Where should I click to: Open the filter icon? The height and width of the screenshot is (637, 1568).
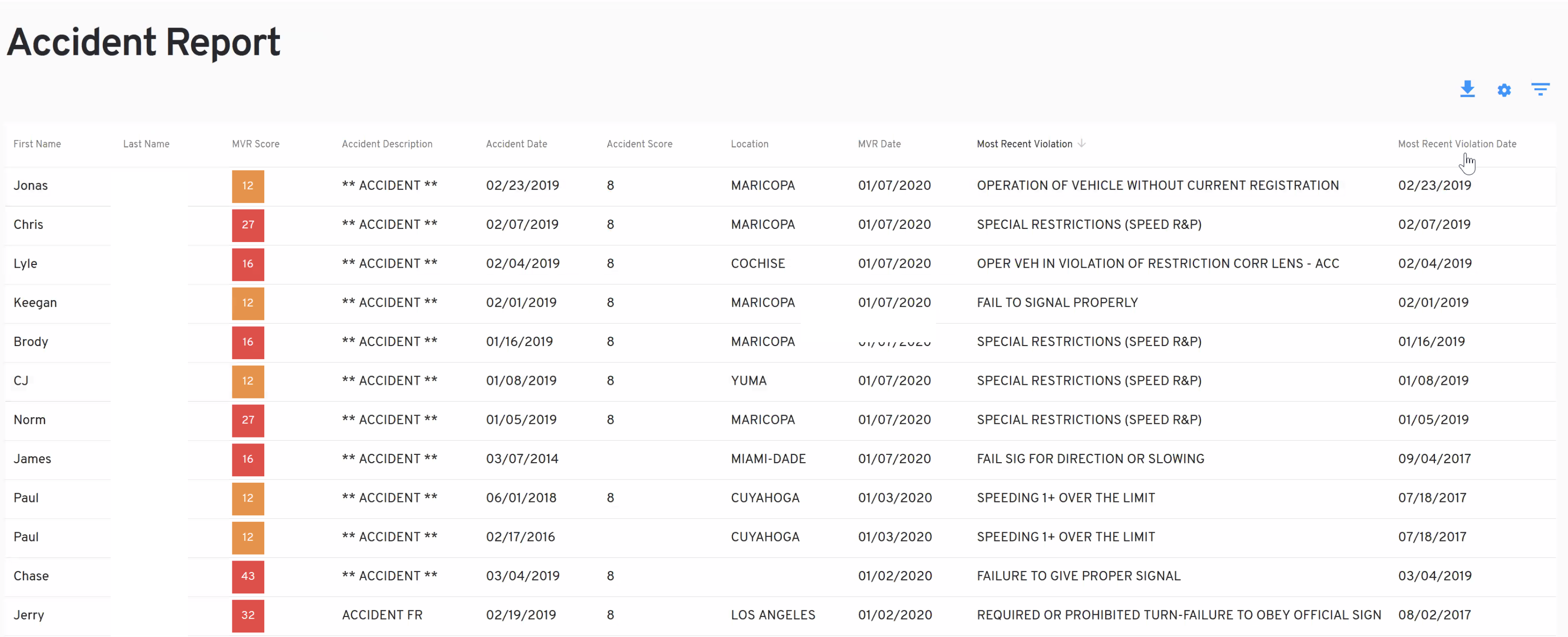pyautogui.click(x=1541, y=89)
